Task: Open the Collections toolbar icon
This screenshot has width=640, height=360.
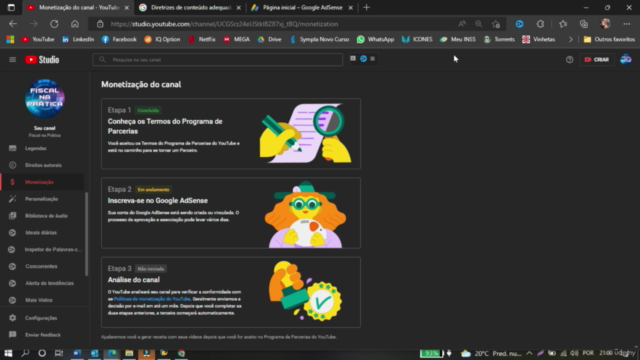Action: tap(584, 24)
